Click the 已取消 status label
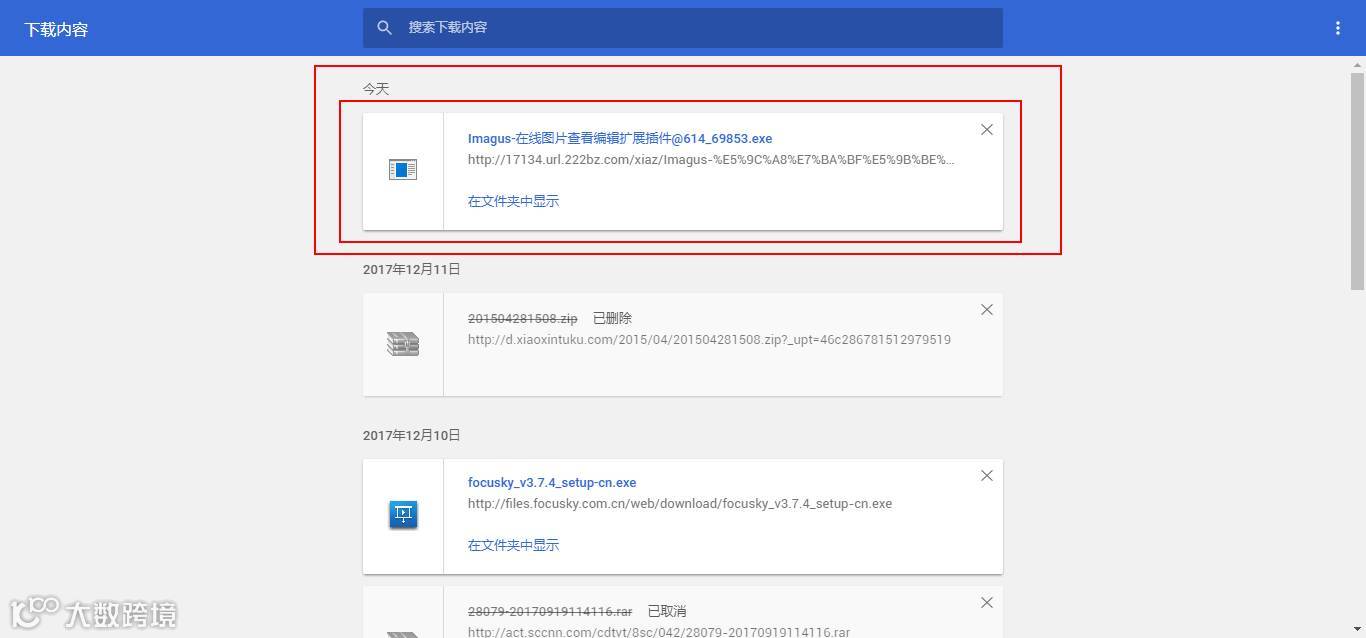The image size is (1366, 638). pos(667,611)
